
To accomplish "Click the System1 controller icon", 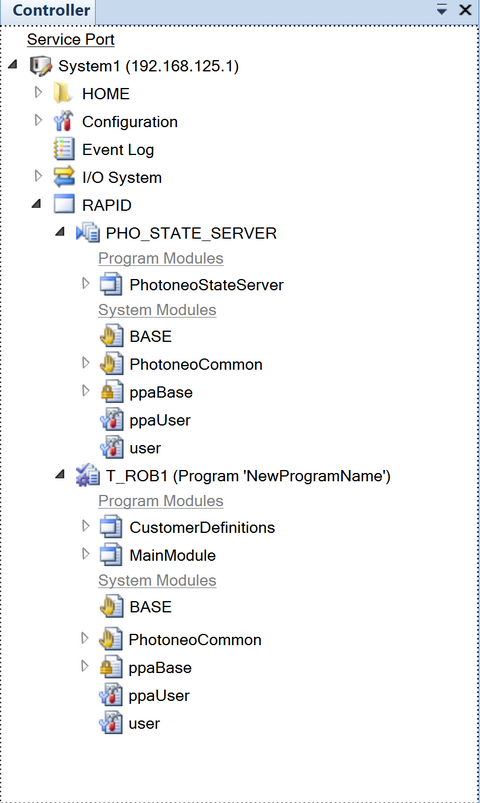I will click(40, 66).
